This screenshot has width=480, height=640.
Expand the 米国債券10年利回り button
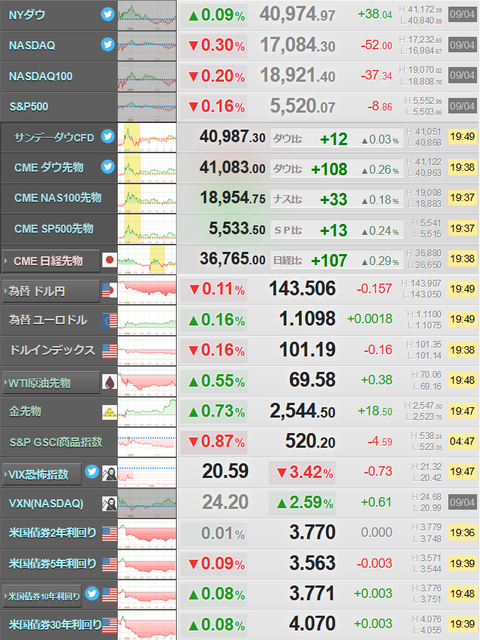pos(42,596)
